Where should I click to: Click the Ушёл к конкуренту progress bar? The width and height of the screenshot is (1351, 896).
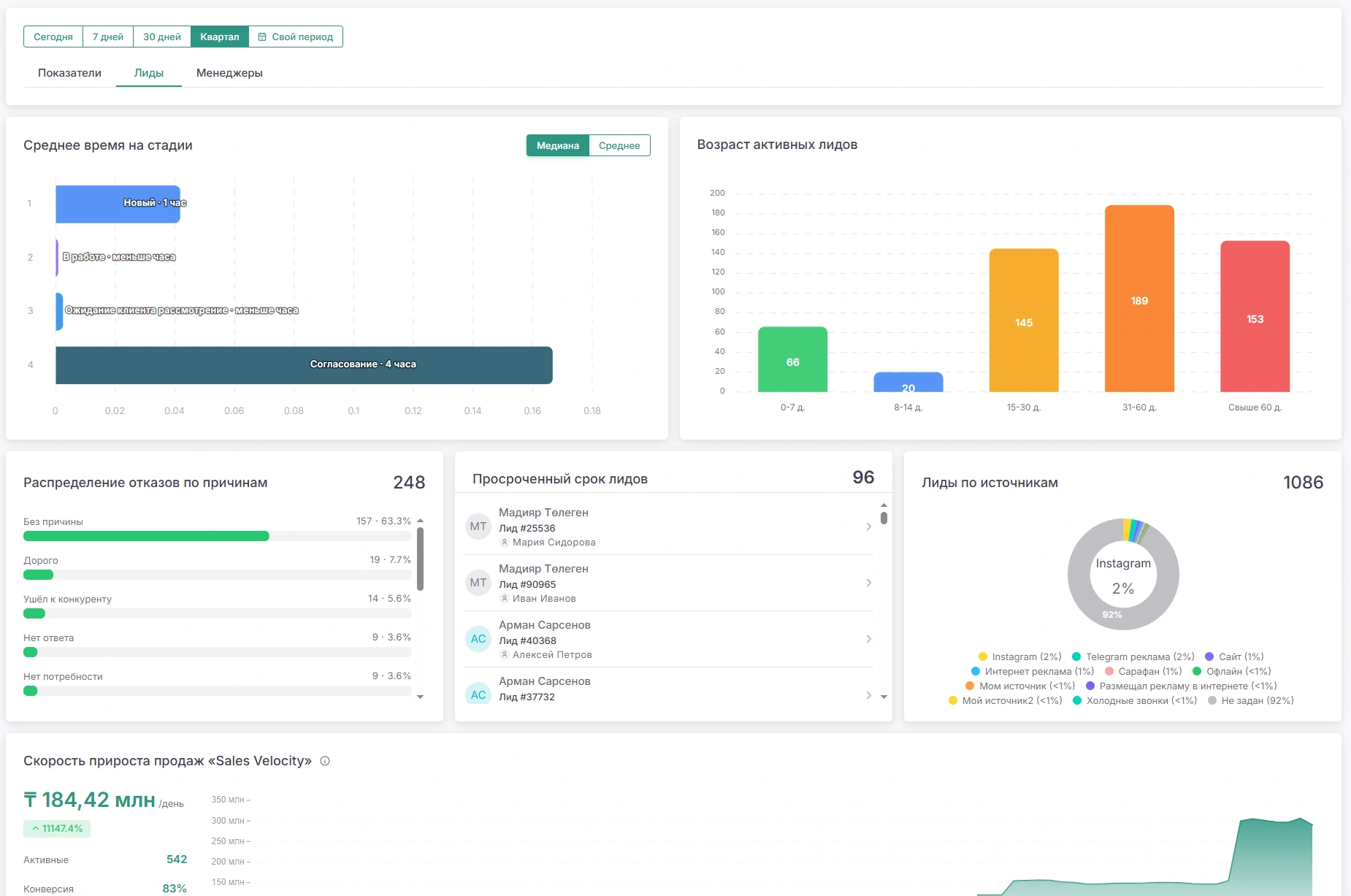(218, 613)
